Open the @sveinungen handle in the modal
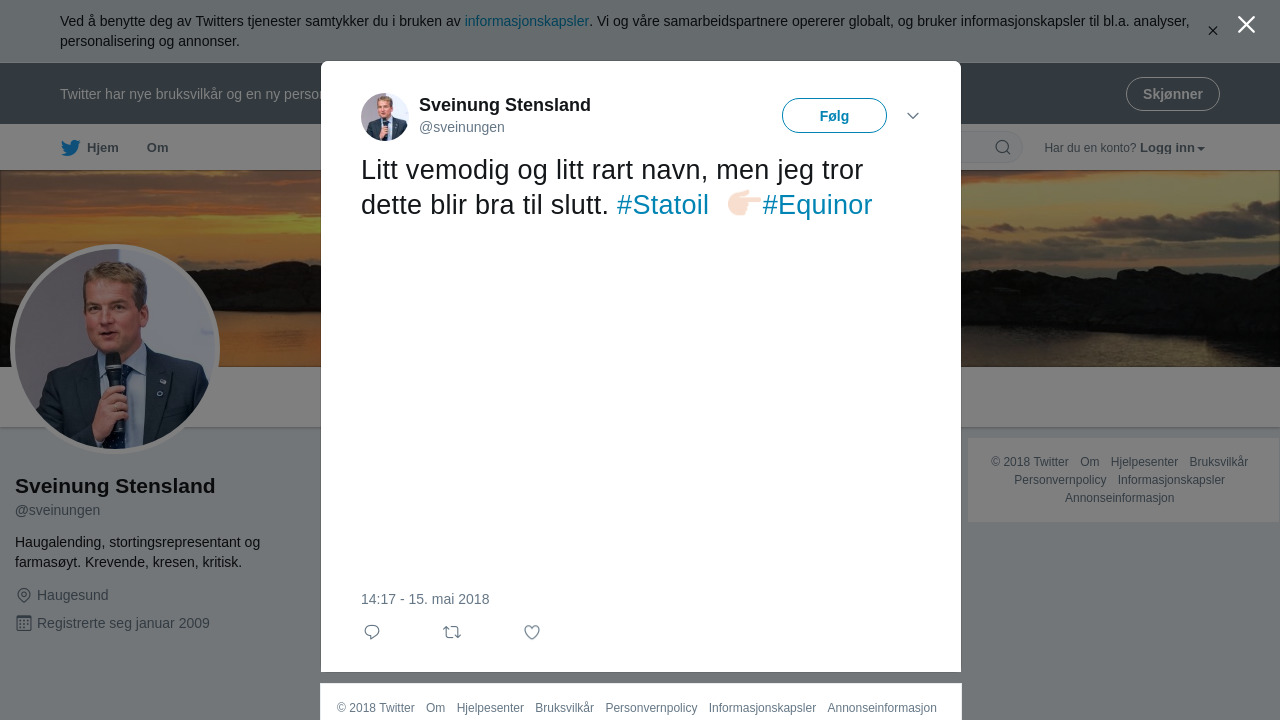This screenshot has height=720, width=1280. [x=462, y=127]
